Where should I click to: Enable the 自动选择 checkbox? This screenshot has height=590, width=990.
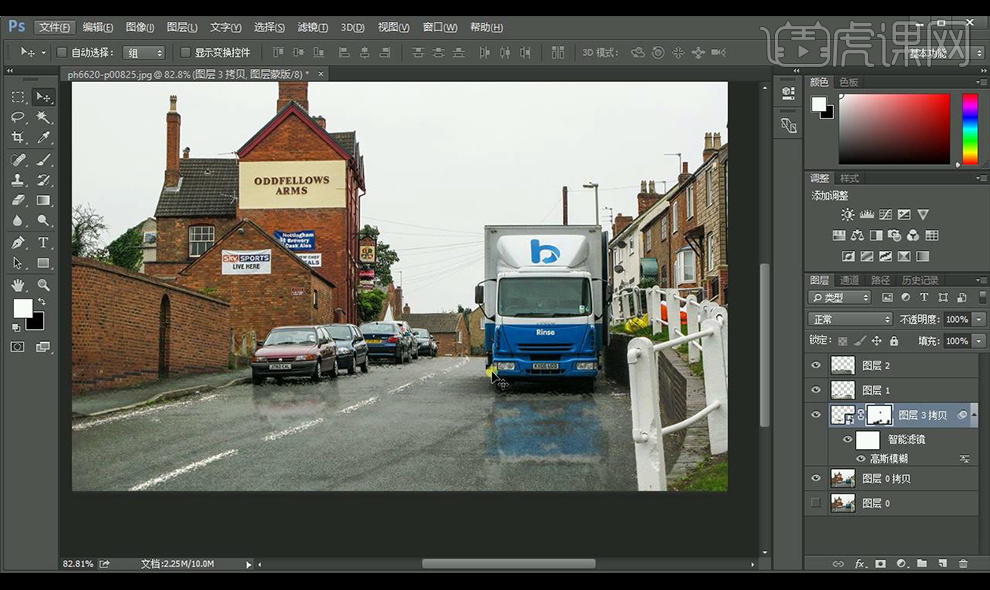pos(62,52)
